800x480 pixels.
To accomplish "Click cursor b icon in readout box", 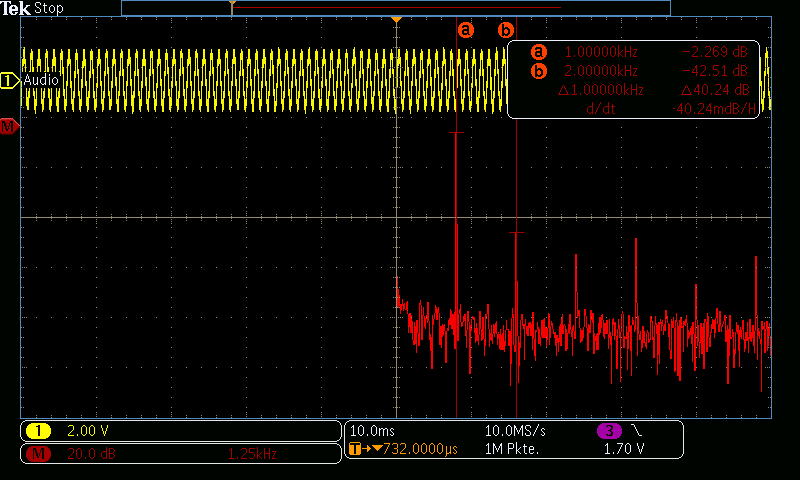I will click(x=538, y=71).
